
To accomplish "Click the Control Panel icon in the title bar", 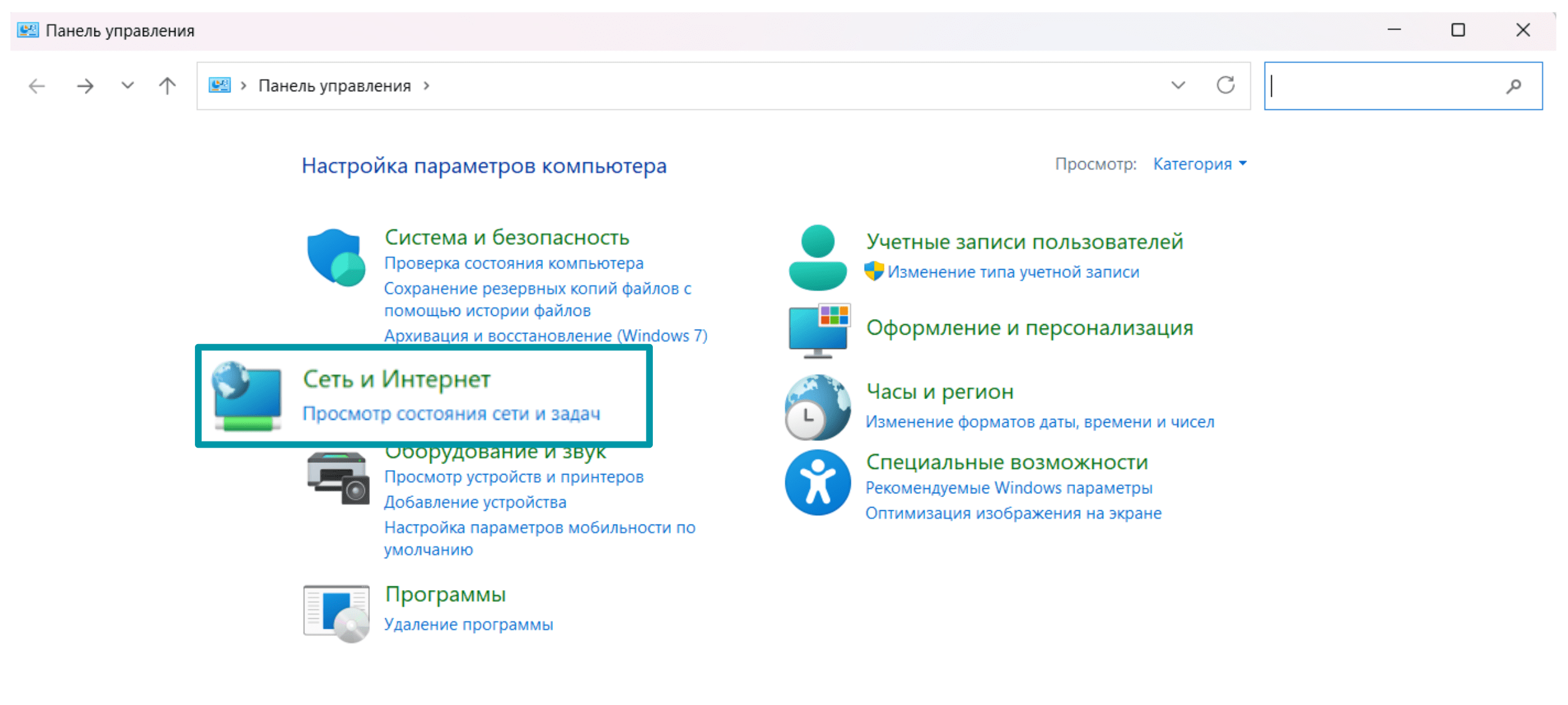I will coord(27,29).
